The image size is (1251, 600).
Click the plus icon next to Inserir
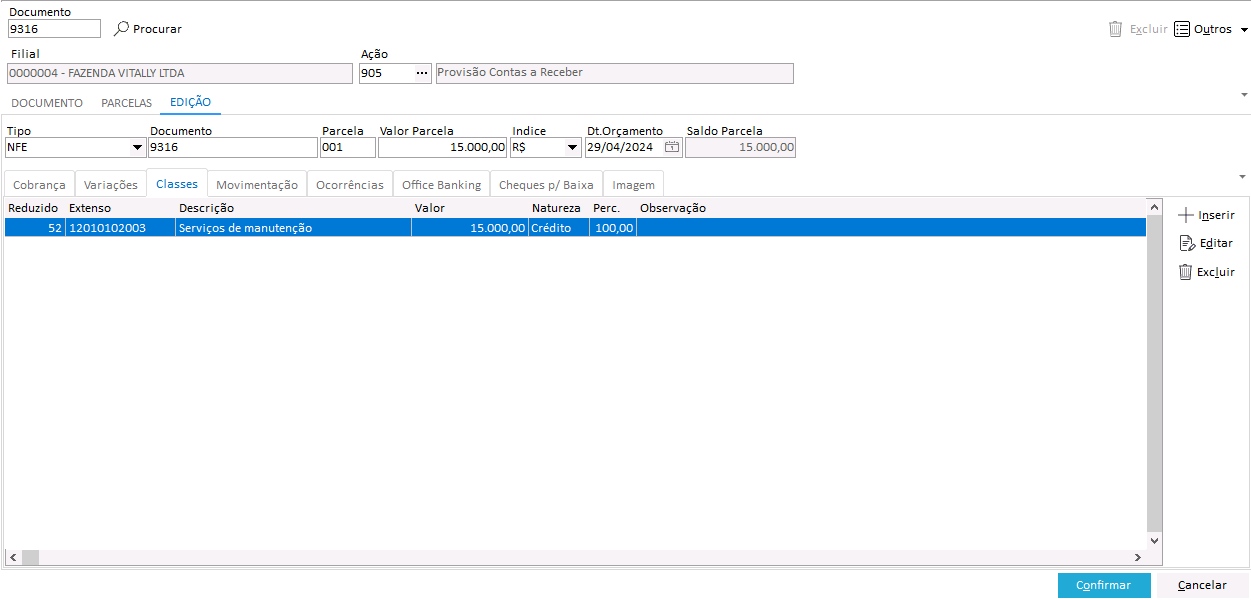coord(1186,215)
